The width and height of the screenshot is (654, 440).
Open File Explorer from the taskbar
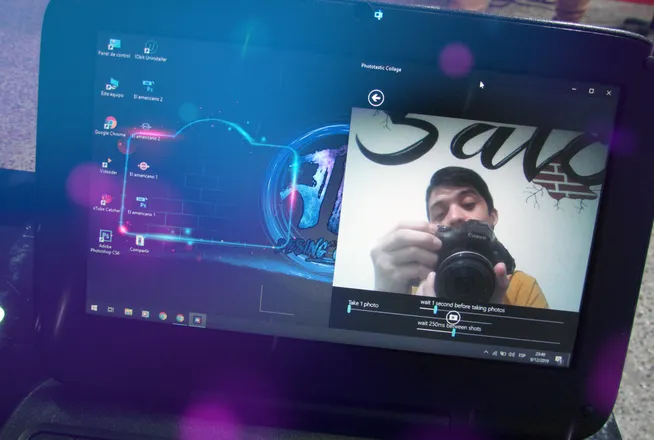128,312
